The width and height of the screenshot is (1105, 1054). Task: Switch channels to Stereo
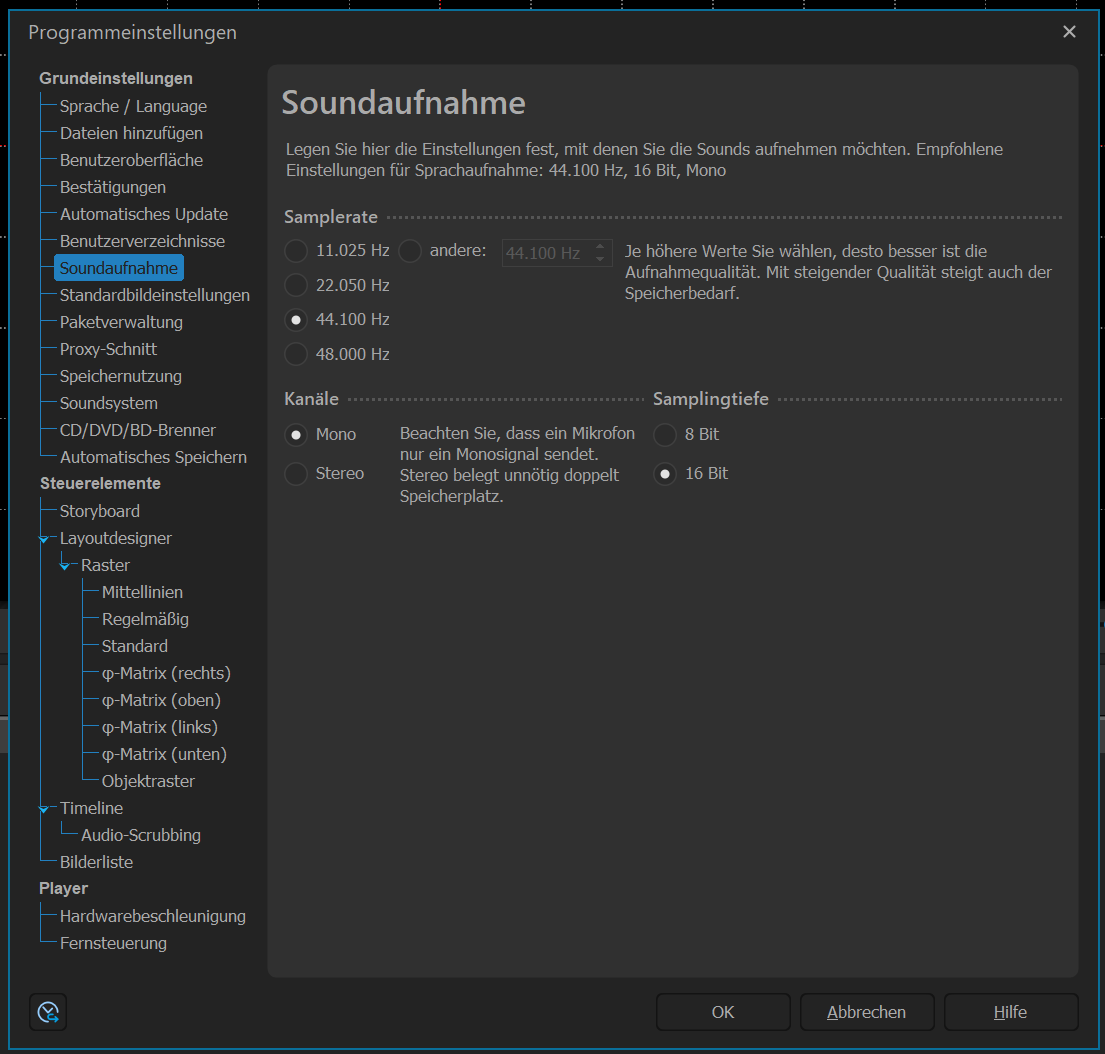[296, 473]
